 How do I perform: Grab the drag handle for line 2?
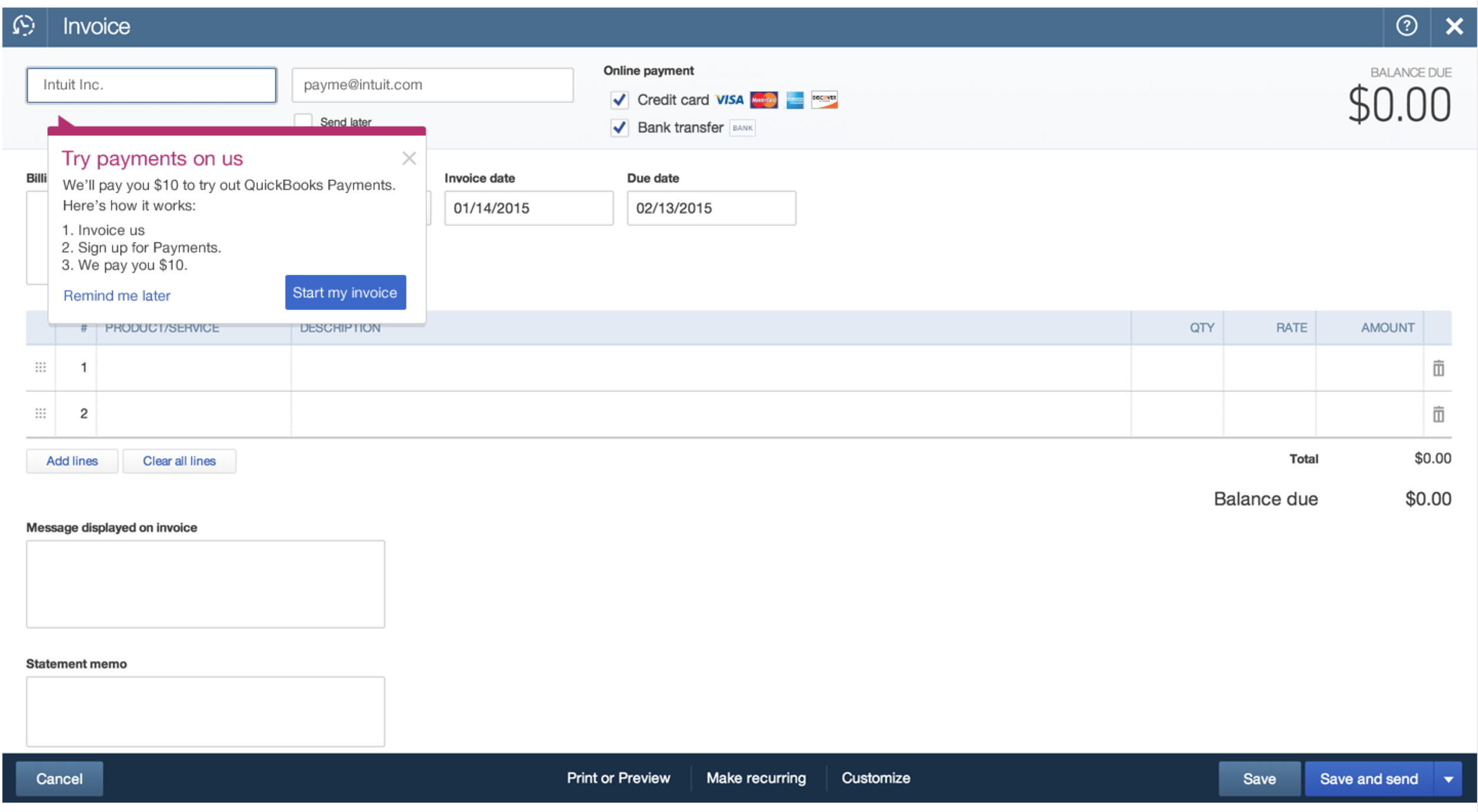40,413
